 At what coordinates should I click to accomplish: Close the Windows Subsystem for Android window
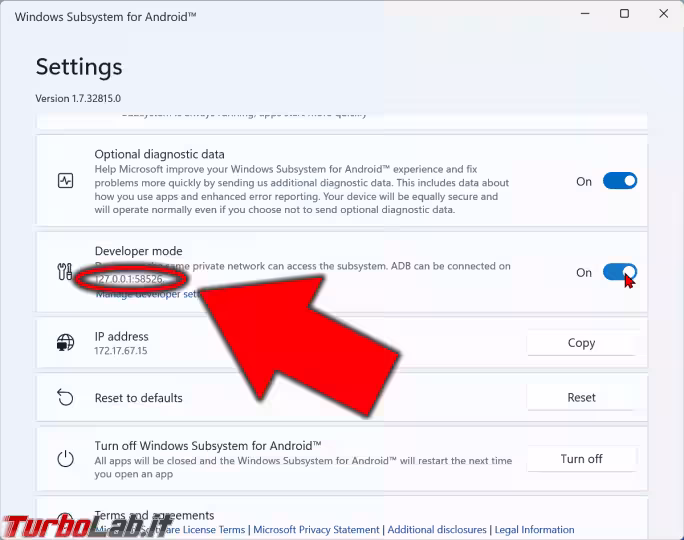pos(663,14)
